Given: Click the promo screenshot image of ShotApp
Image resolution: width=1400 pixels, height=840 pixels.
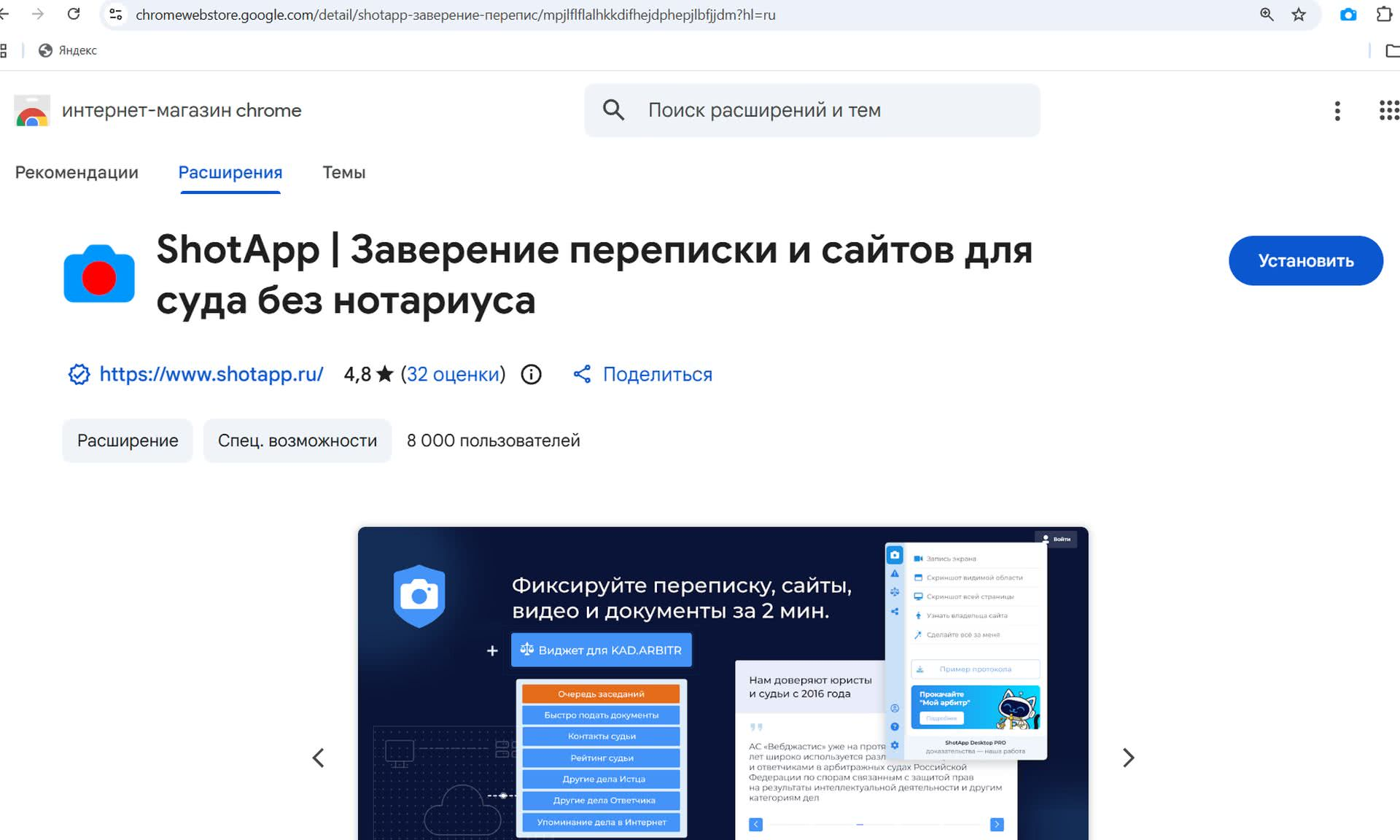Looking at the screenshot, I should (723, 683).
